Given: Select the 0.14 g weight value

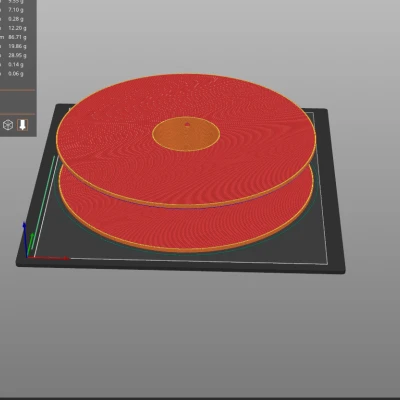Looking at the screenshot, I should tap(16, 64).
